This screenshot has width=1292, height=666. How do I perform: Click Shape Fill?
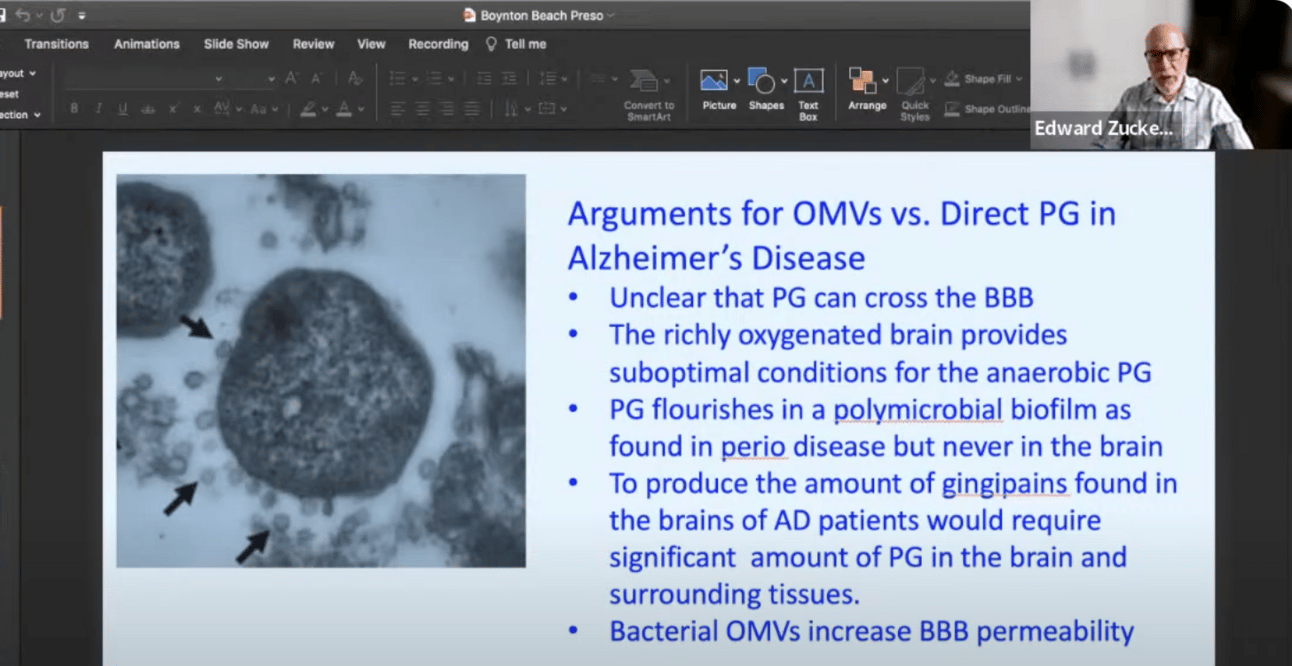coord(984,79)
